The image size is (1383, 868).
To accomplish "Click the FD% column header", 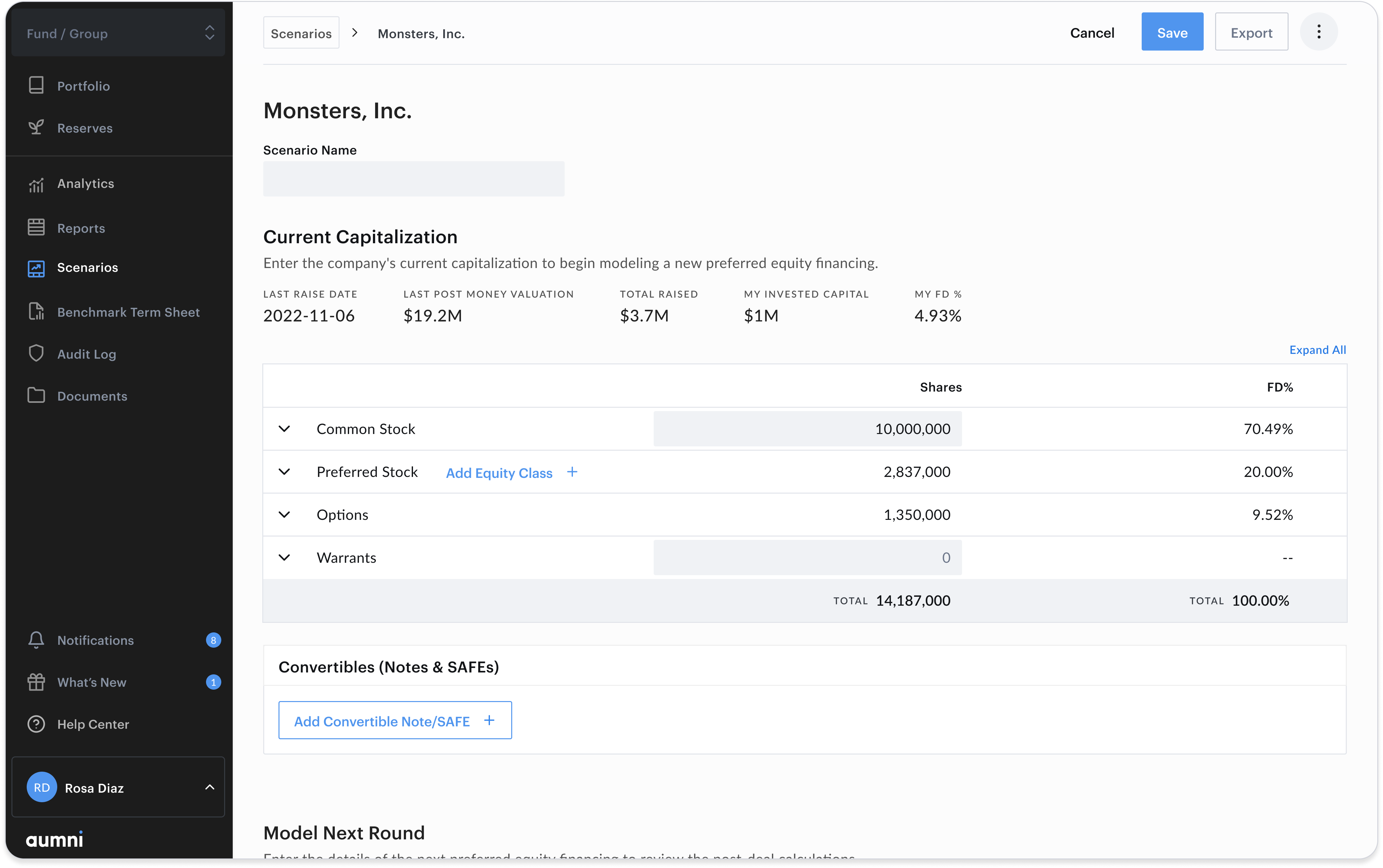I will coord(1280,387).
